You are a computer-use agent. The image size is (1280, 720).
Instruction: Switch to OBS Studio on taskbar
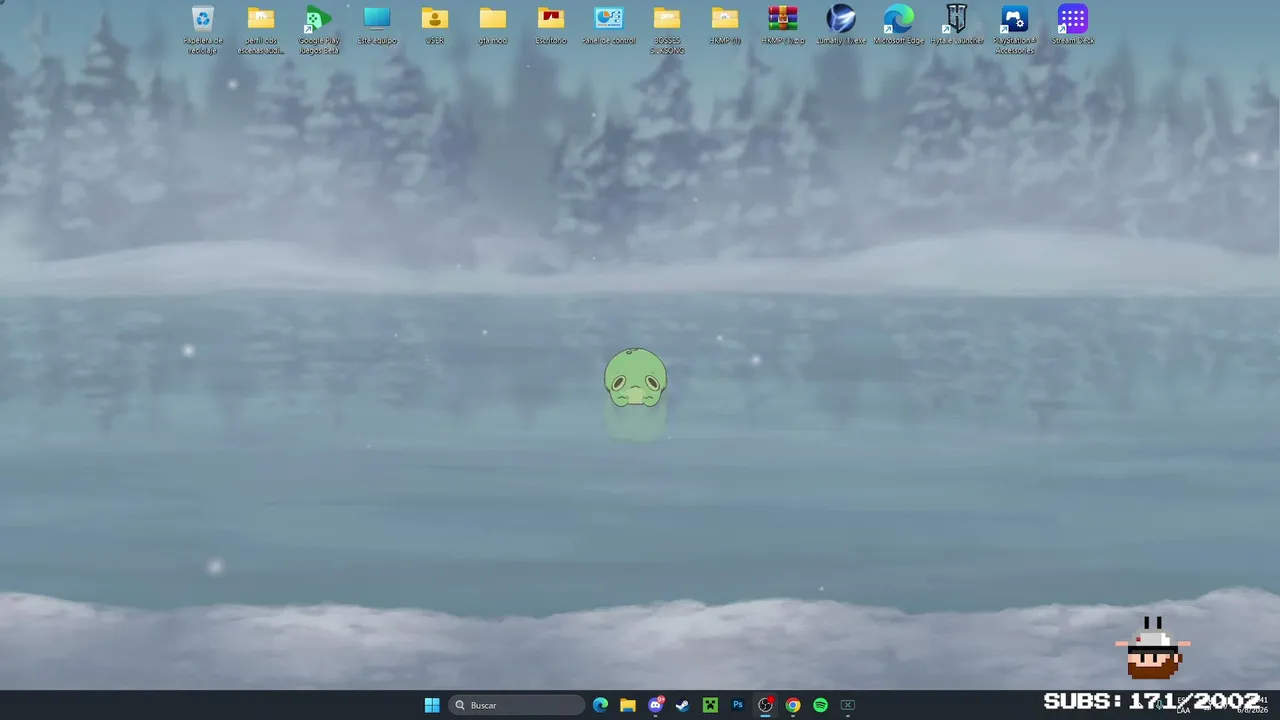[x=765, y=705]
